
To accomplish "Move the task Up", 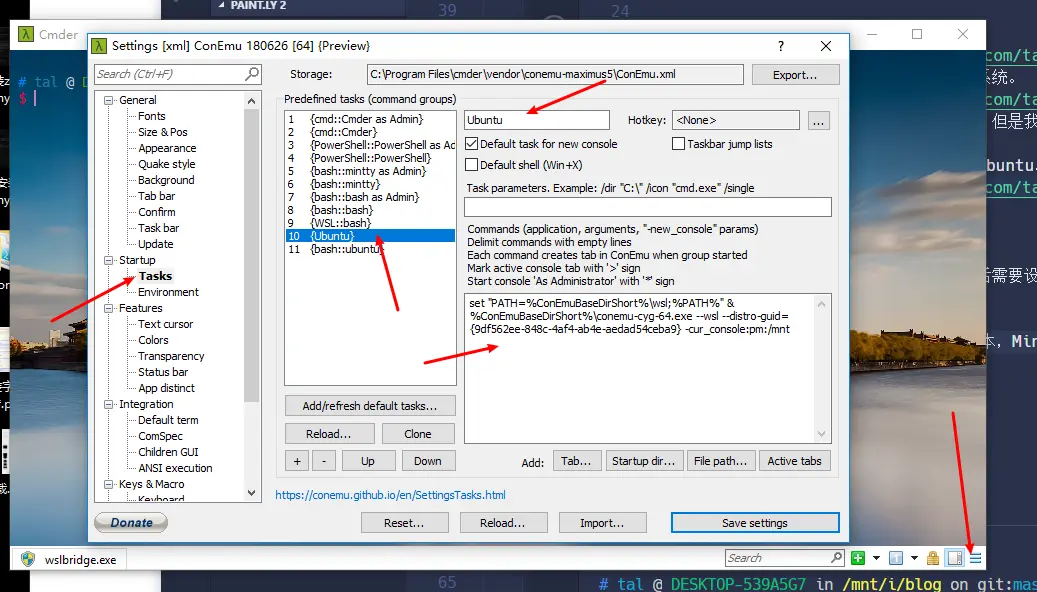I will point(368,461).
